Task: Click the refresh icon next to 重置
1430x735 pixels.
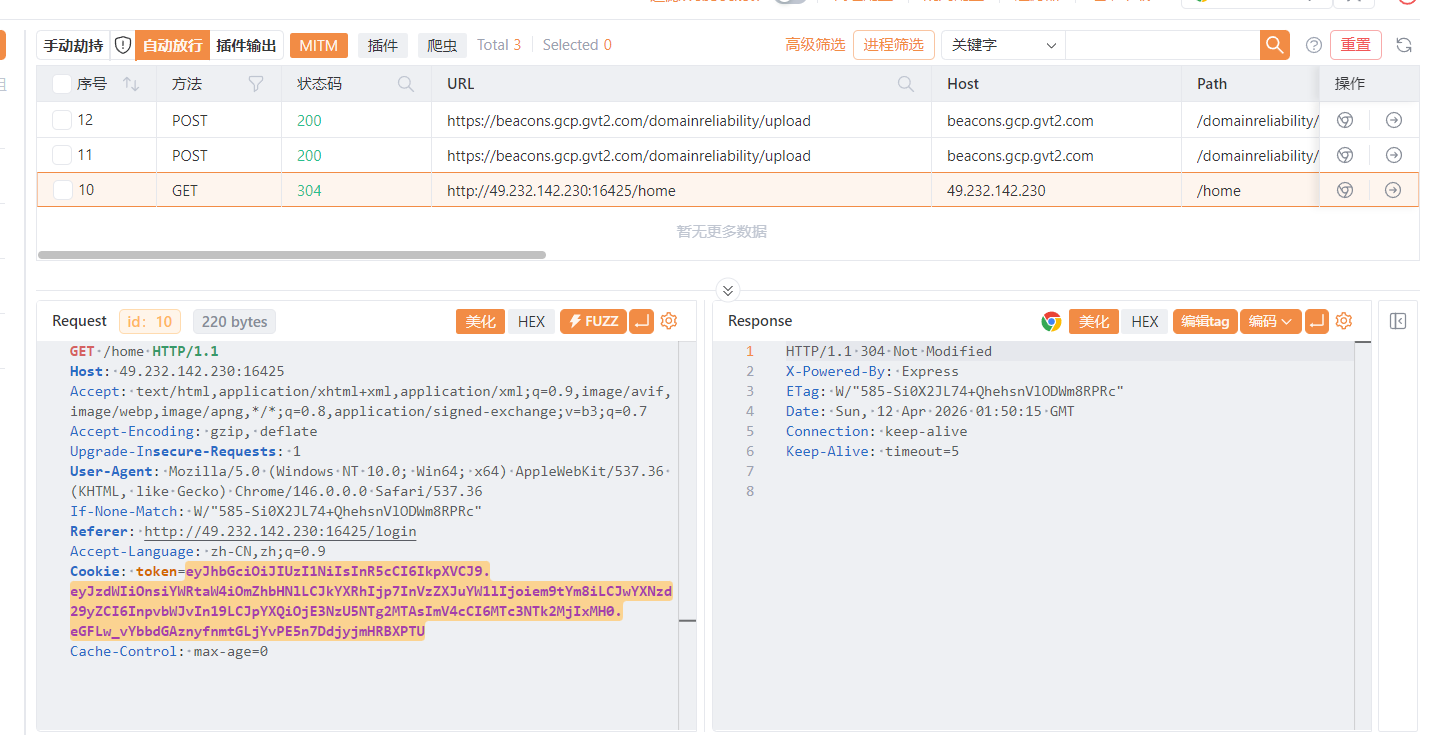Action: click(x=1404, y=45)
